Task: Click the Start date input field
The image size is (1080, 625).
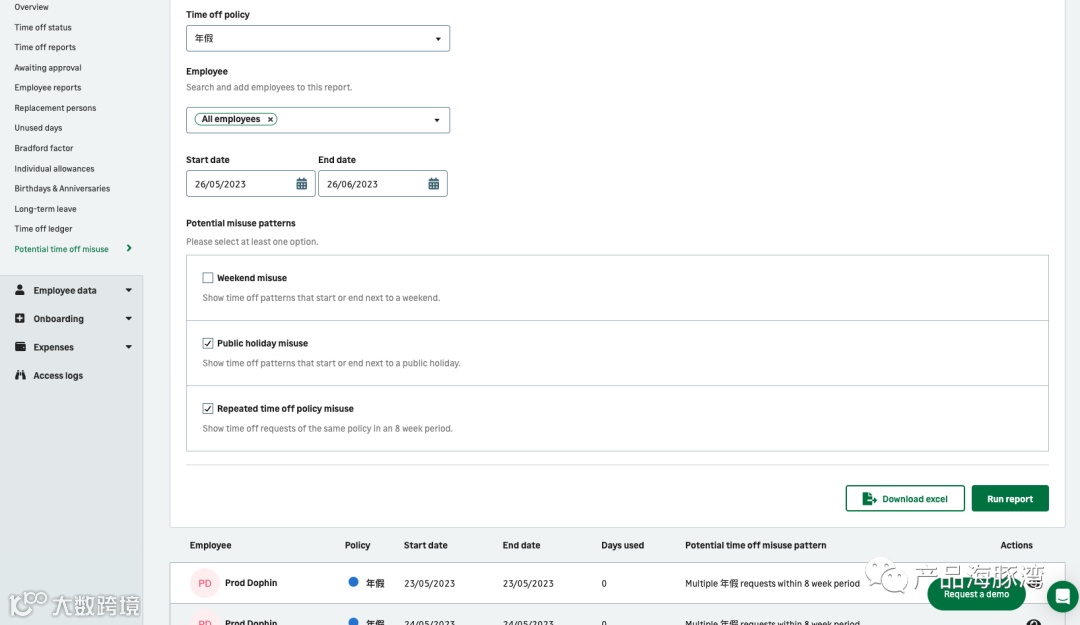Action: (250, 184)
